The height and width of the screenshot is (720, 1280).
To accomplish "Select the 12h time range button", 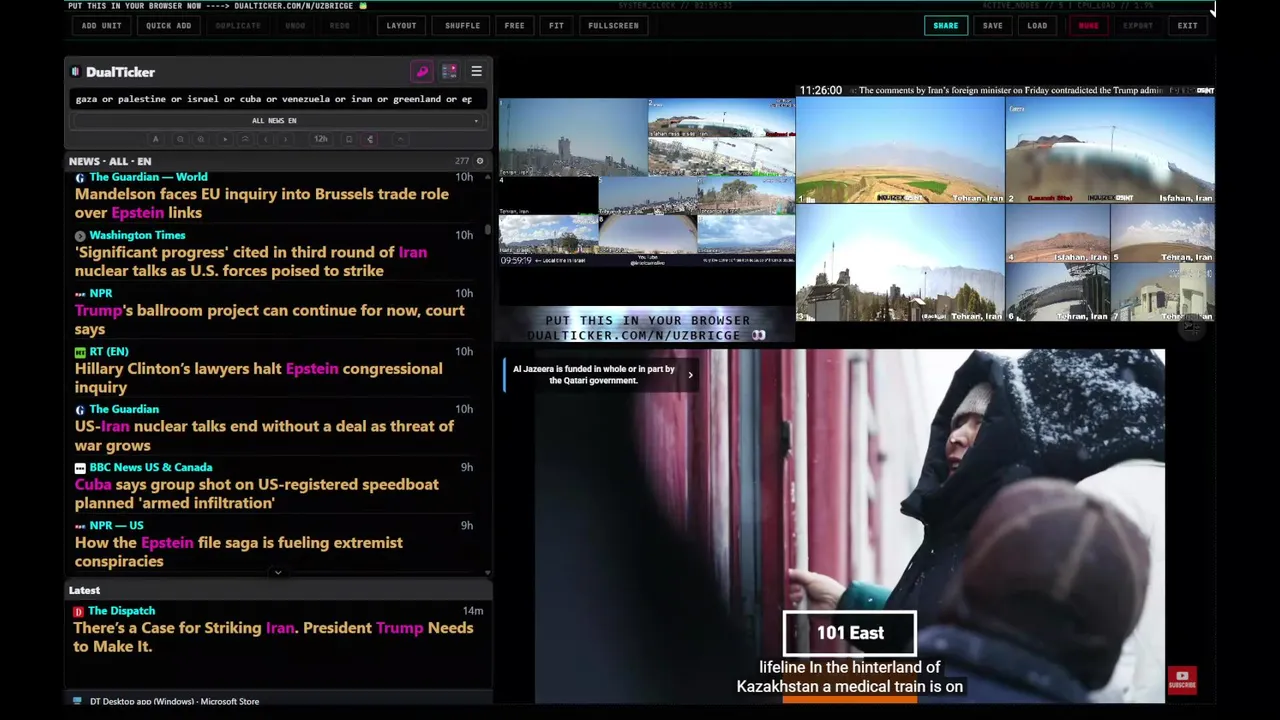I will [x=321, y=139].
